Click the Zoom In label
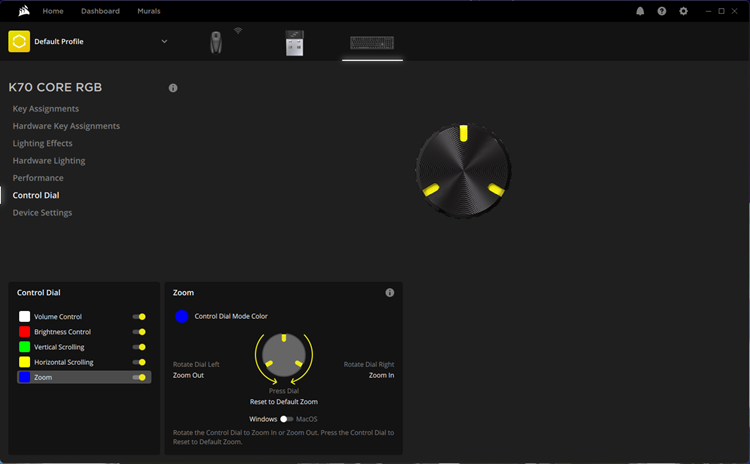Viewport: 750px width, 464px height. pos(381,376)
